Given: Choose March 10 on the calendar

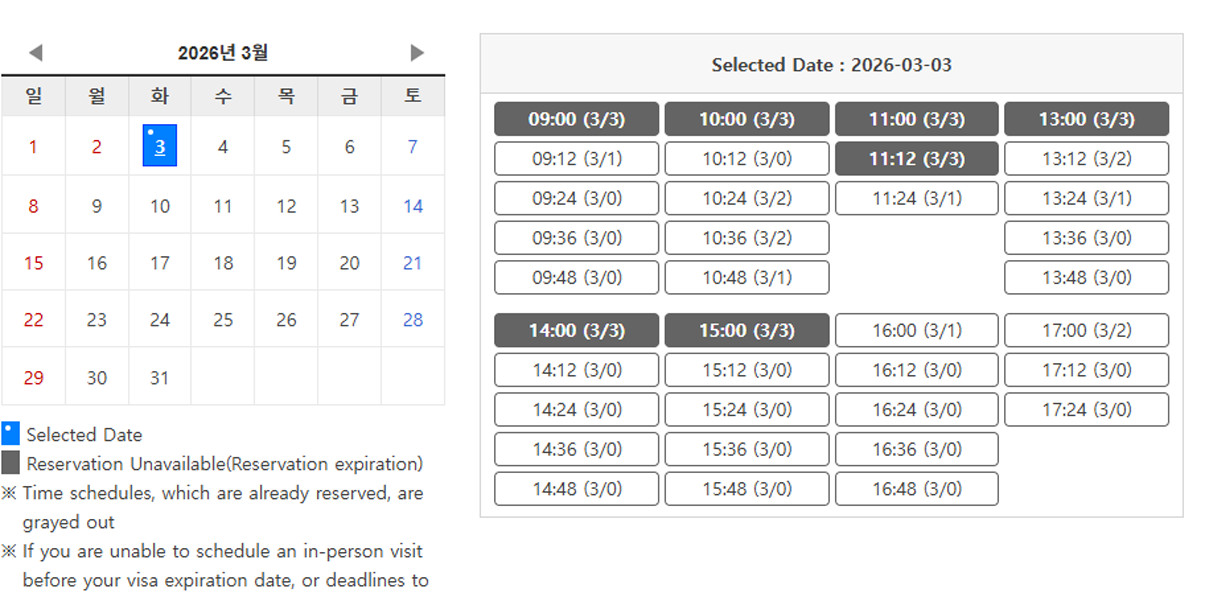Looking at the screenshot, I should [160, 206].
